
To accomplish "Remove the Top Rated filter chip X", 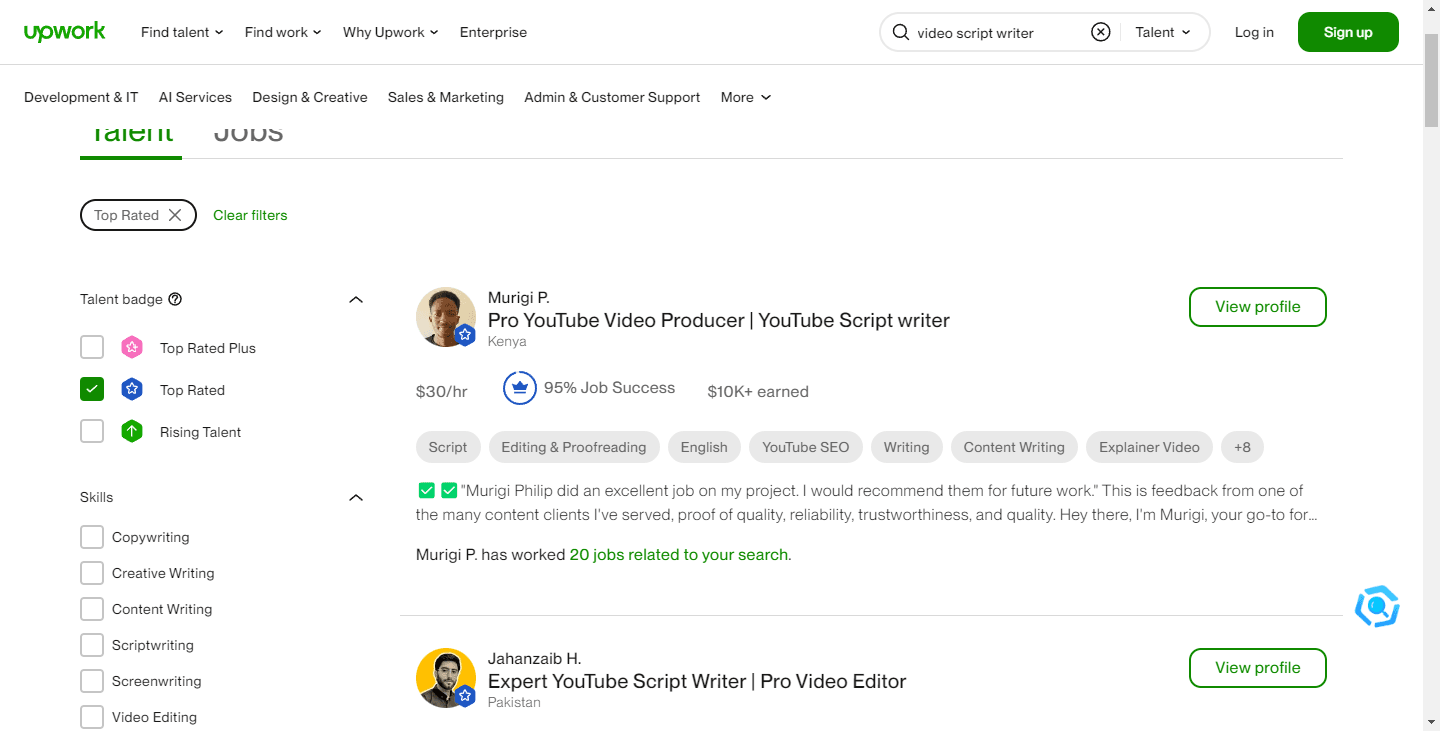I will pyautogui.click(x=175, y=215).
